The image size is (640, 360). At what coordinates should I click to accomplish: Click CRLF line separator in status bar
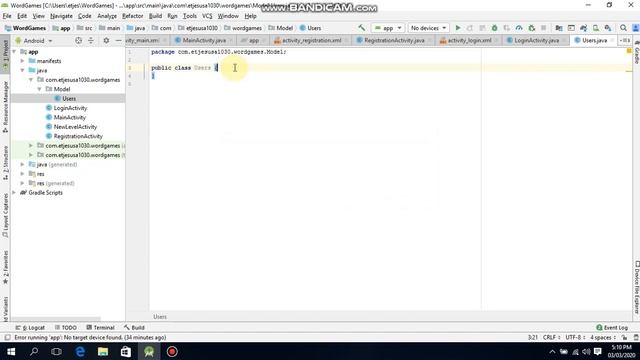click(551, 338)
